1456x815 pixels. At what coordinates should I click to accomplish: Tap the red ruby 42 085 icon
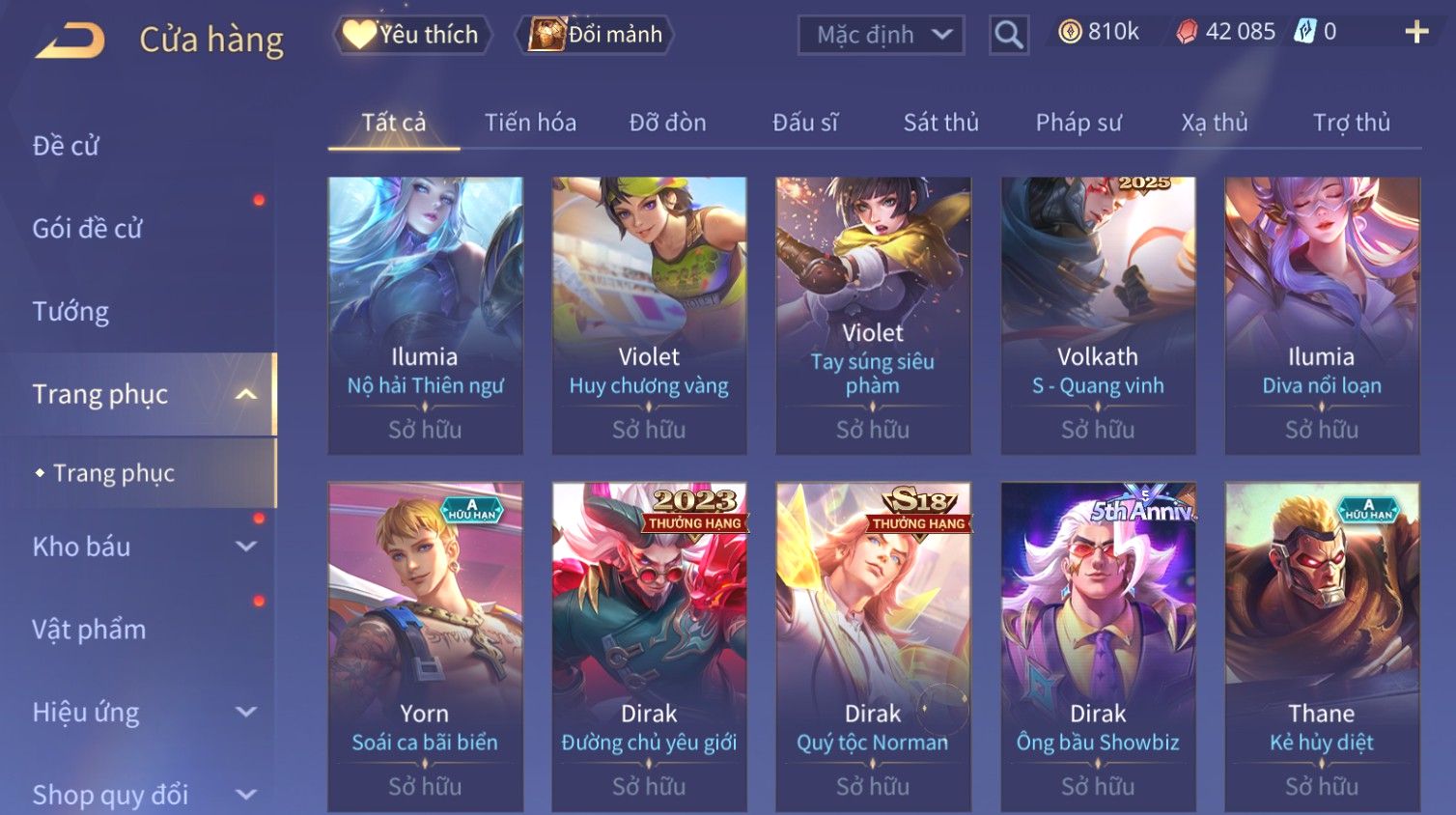[1187, 32]
